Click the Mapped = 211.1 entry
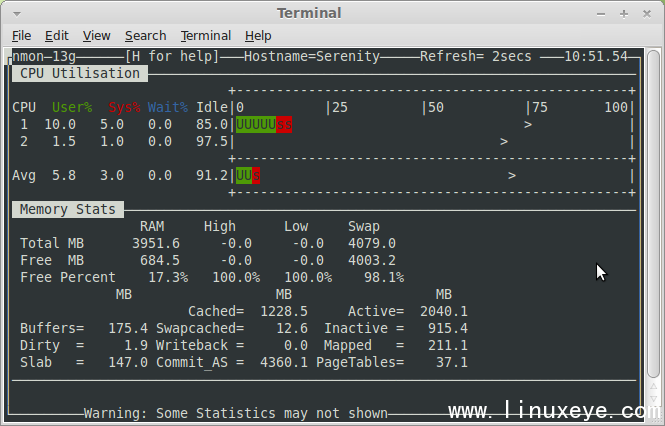The image size is (665, 426). [396, 345]
